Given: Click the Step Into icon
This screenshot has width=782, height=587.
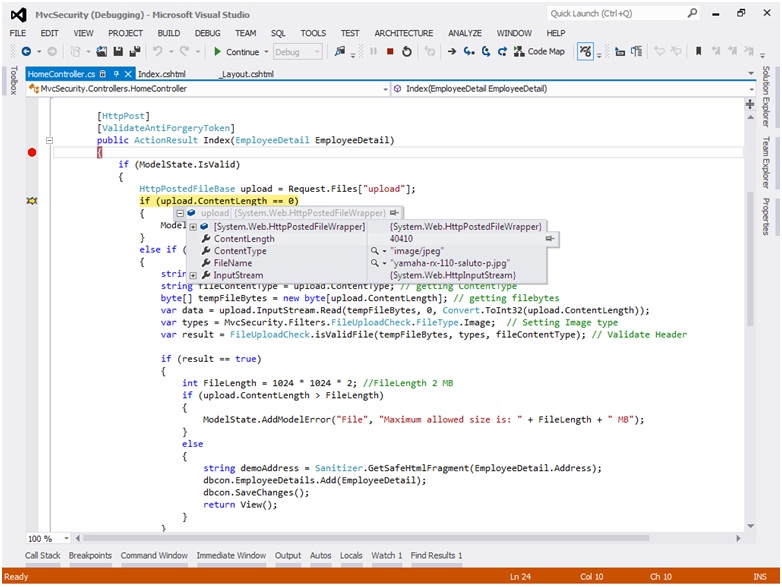Looking at the screenshot, I should [x=469, y=51].
